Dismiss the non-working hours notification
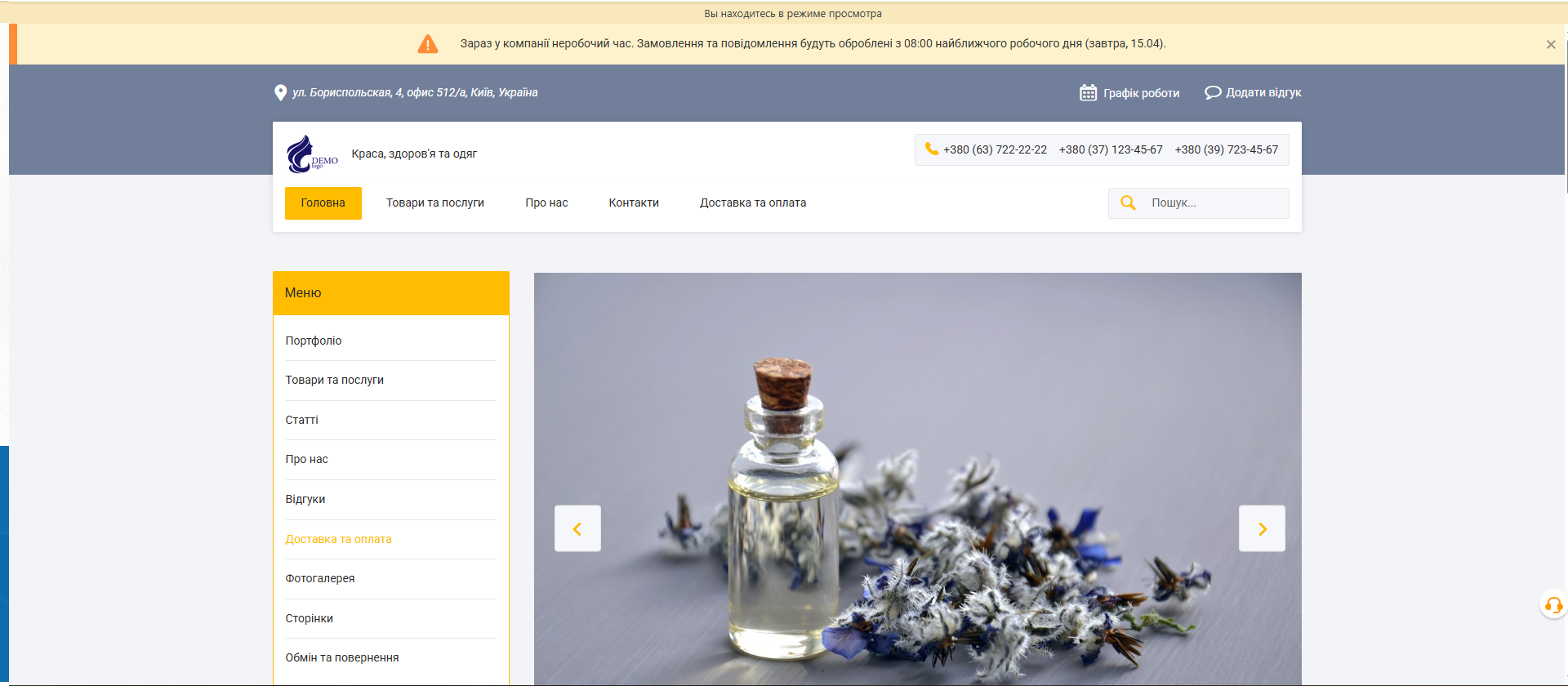Image resolution: width=1568 pixels, height=686 pixels. click(x=1550, y=45)
